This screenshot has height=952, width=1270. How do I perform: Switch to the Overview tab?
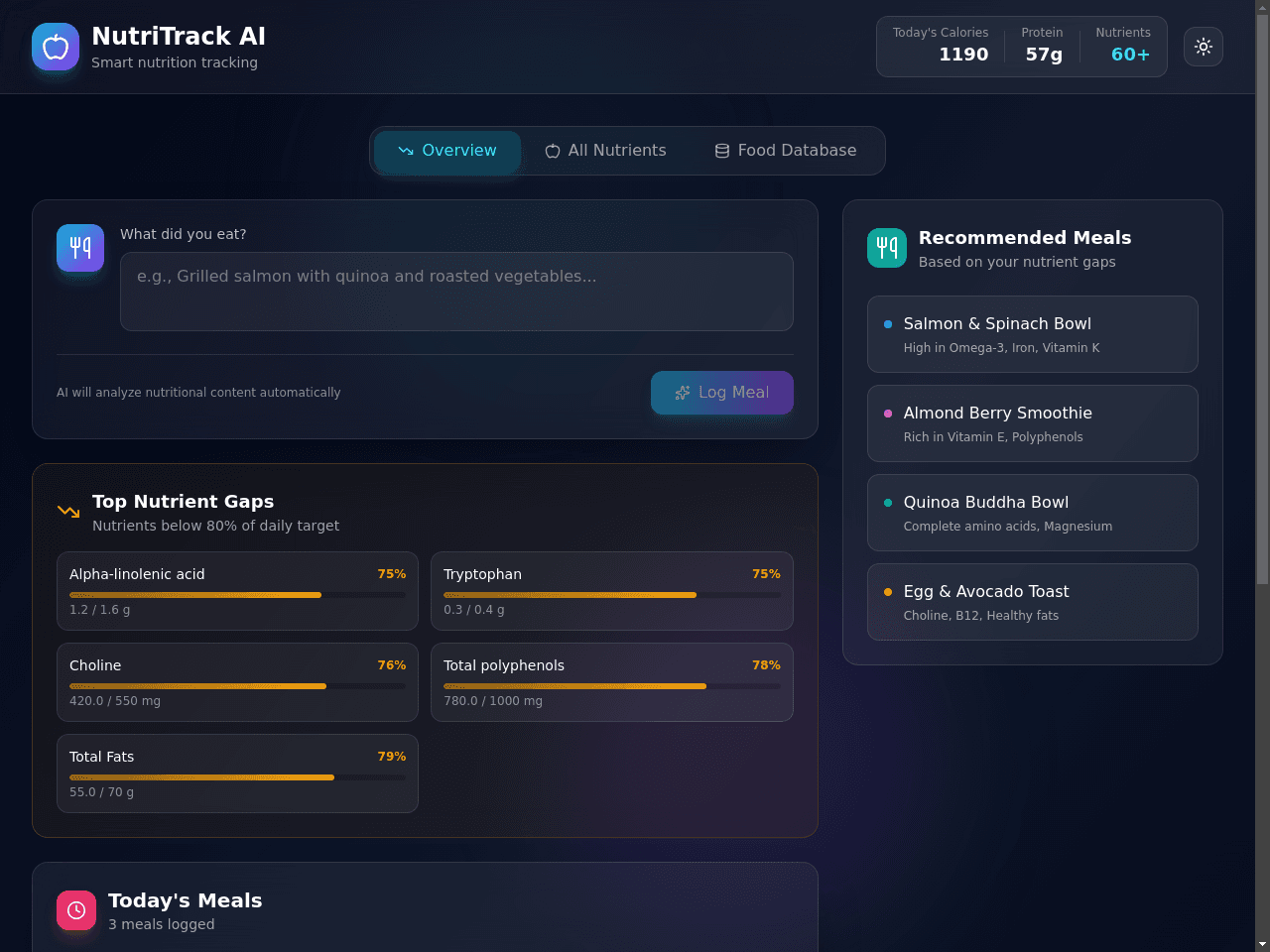point(447,151)
